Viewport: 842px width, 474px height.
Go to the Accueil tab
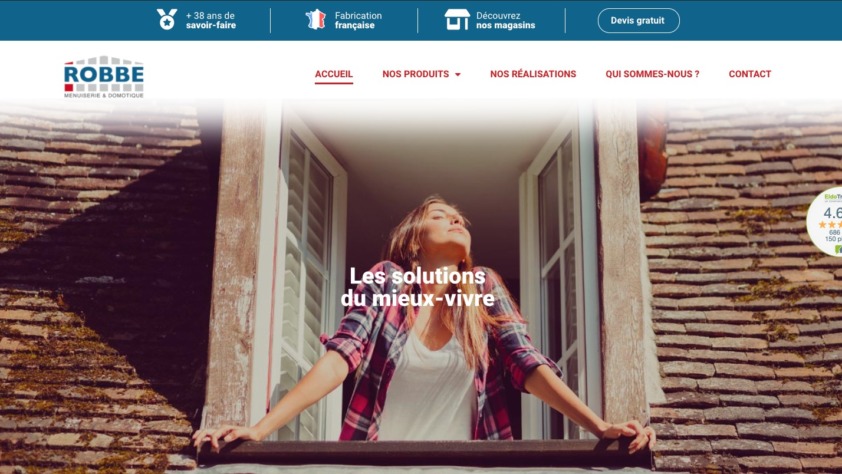[x=333, y=74]
